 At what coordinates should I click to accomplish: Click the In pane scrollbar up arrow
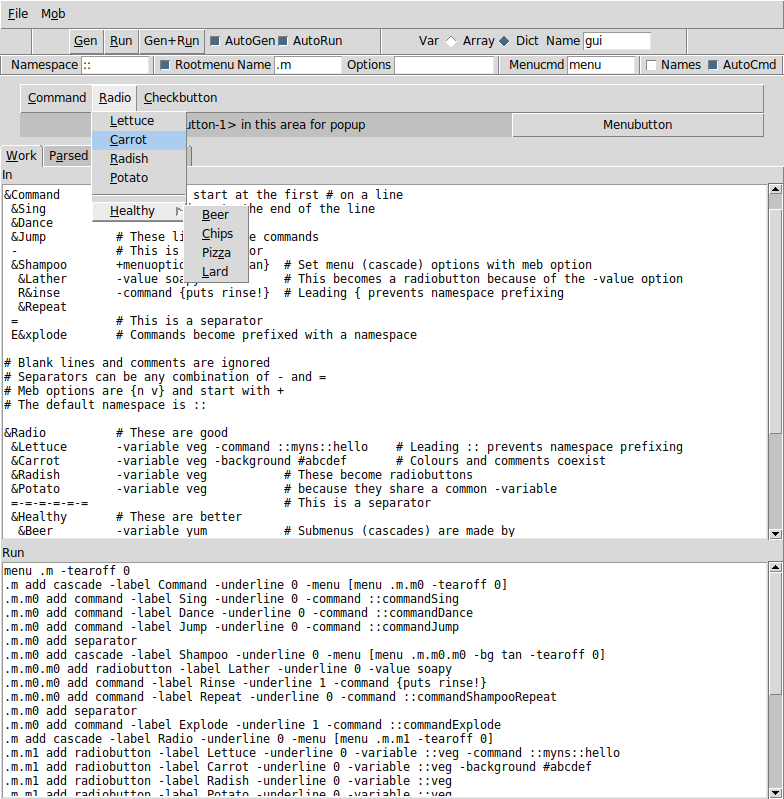point(775,190)
